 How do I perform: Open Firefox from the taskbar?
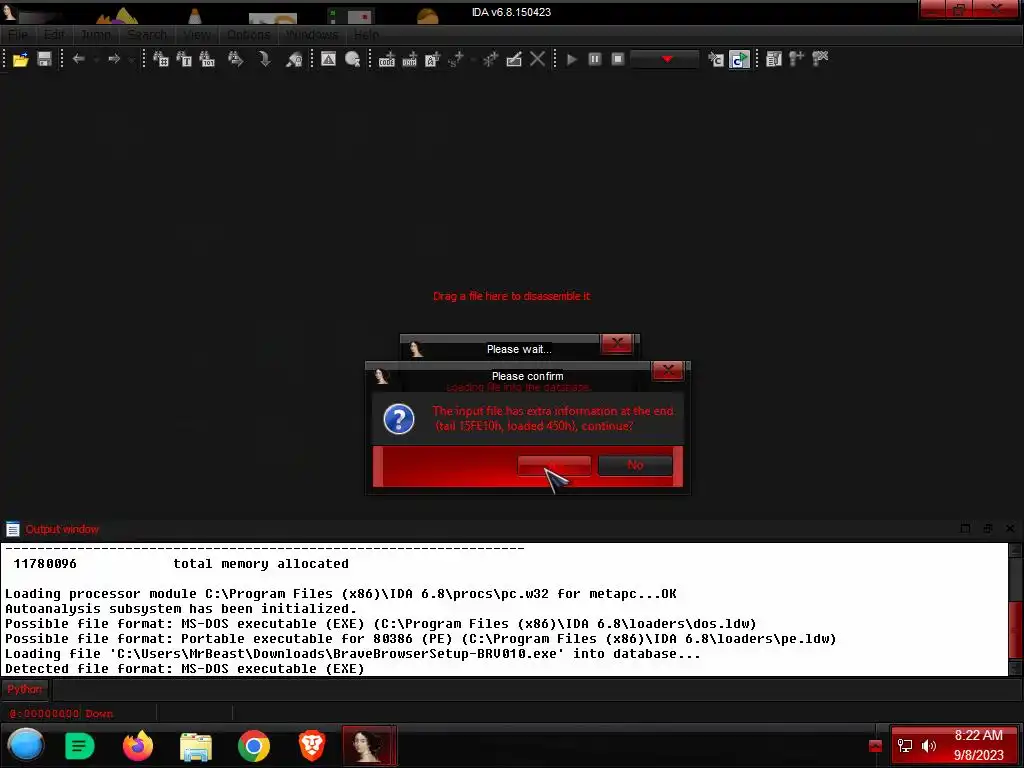click(x=138, y=745)
